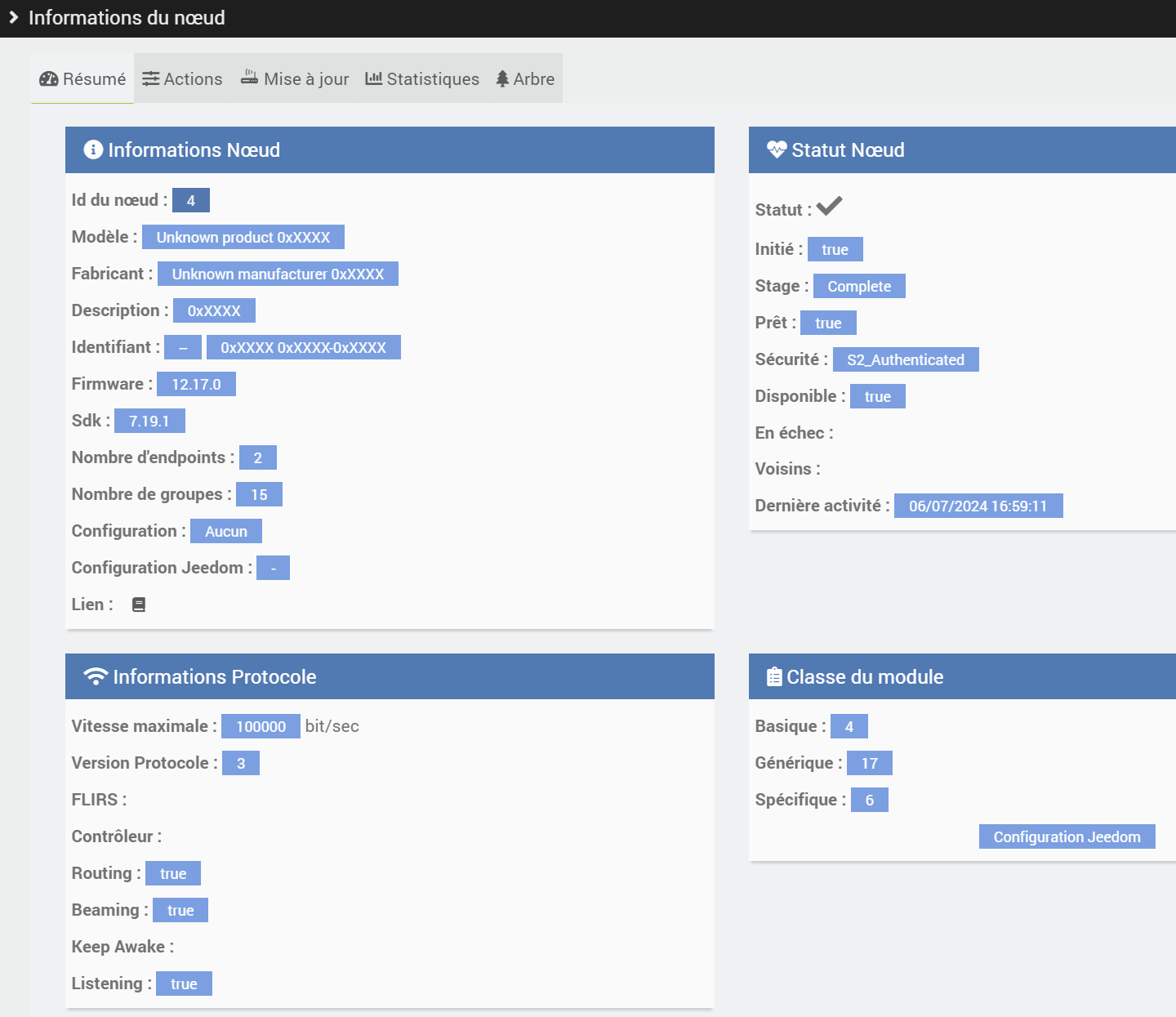The image size is (1176, 1017).
Task: Click the Unknown manufacturer 0xXXXX label
Action: coord(278,274)
